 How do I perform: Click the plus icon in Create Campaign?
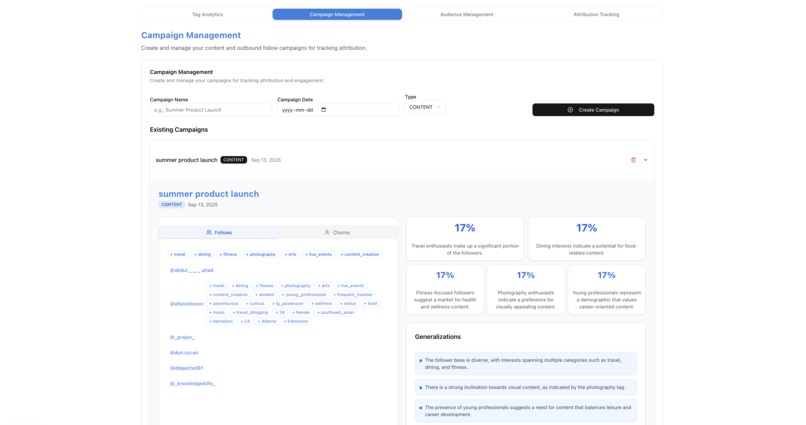(570, 110)
